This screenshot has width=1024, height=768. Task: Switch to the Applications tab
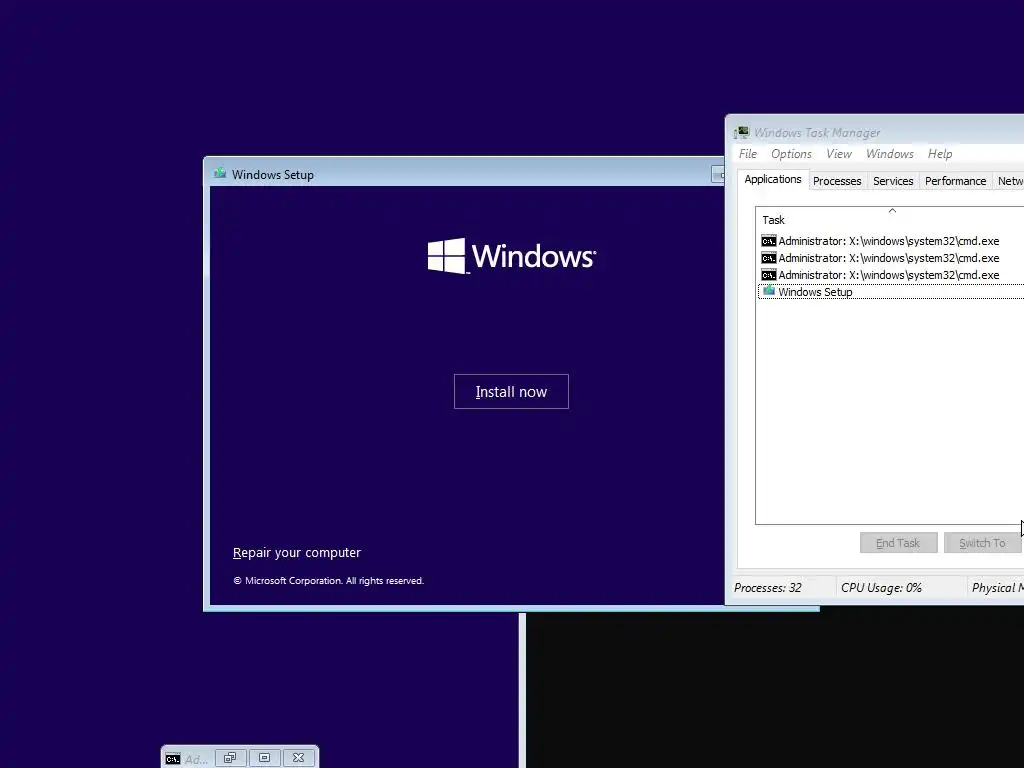point(773,179)
